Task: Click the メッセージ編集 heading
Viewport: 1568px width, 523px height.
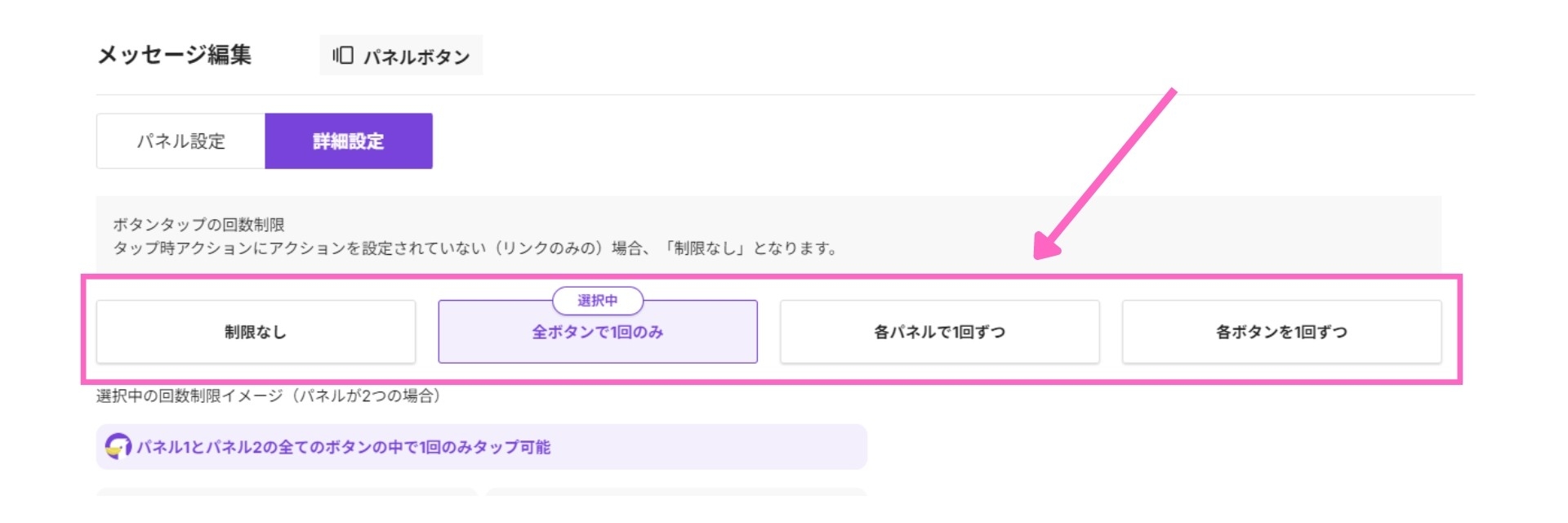Action: pos(174,55)
